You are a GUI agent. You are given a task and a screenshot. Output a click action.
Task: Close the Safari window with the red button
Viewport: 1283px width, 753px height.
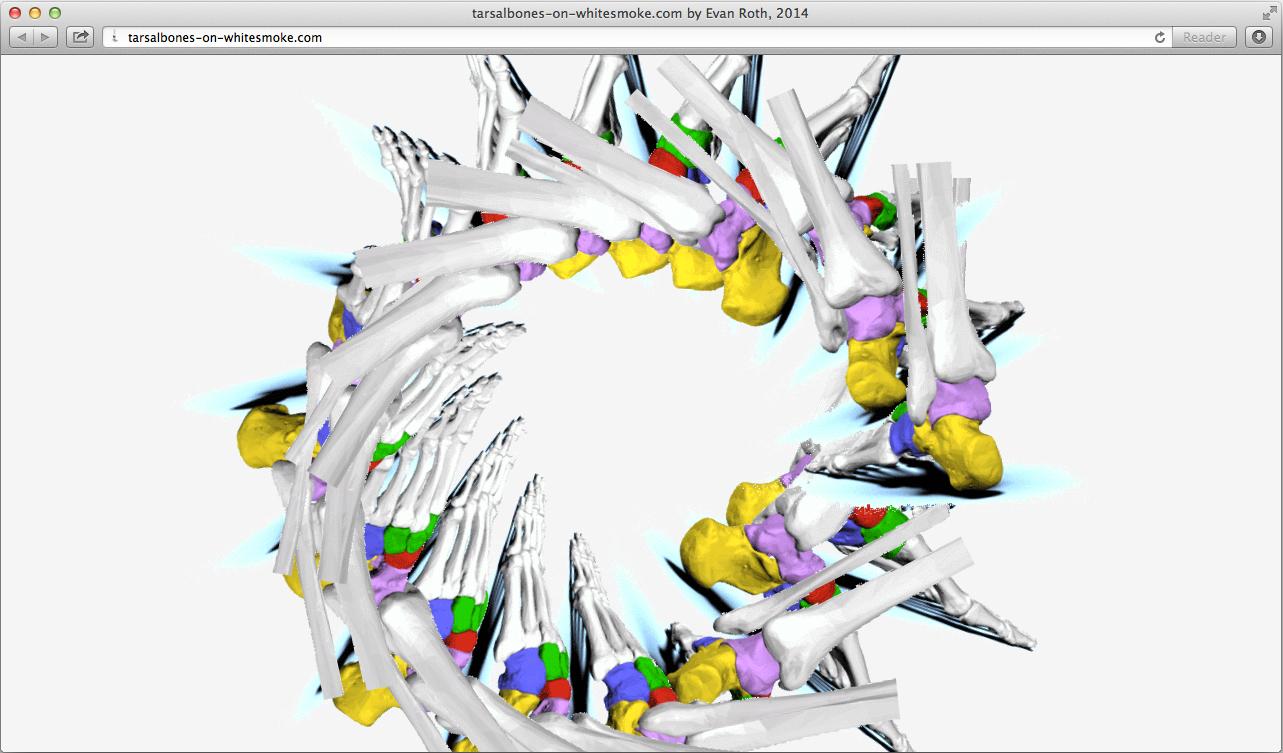point(15,13)
